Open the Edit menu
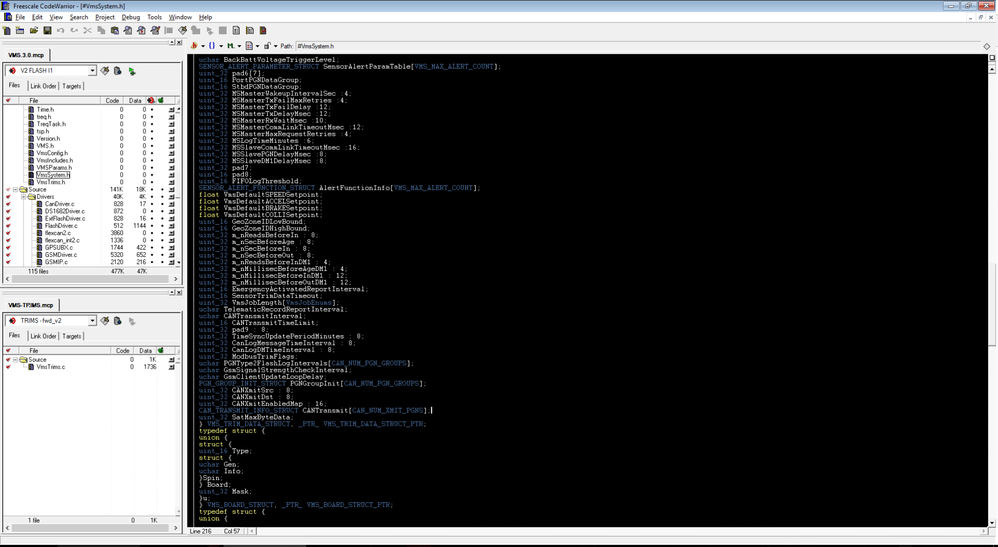This screenshot has height=547, width=998. click(38, 17)
